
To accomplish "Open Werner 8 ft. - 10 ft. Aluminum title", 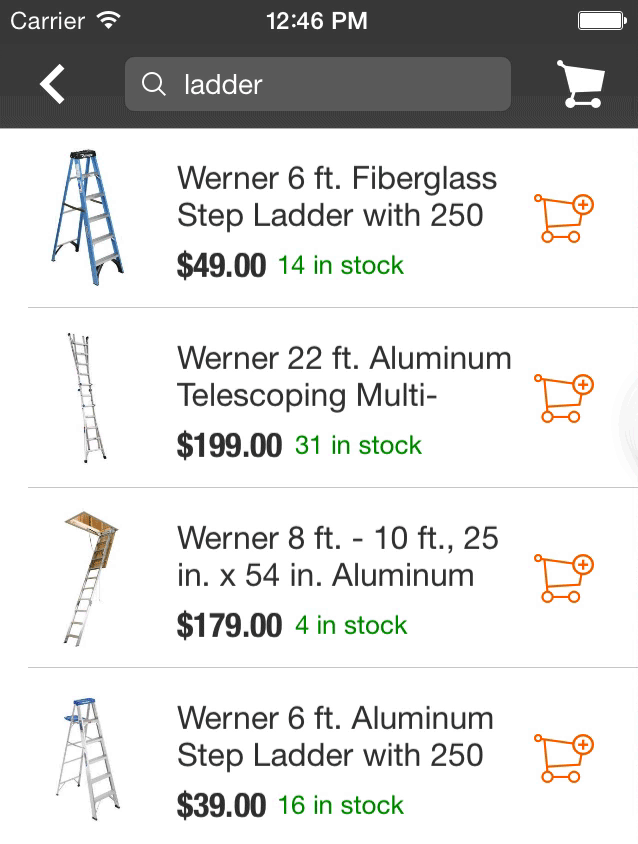I will [338, 557].
